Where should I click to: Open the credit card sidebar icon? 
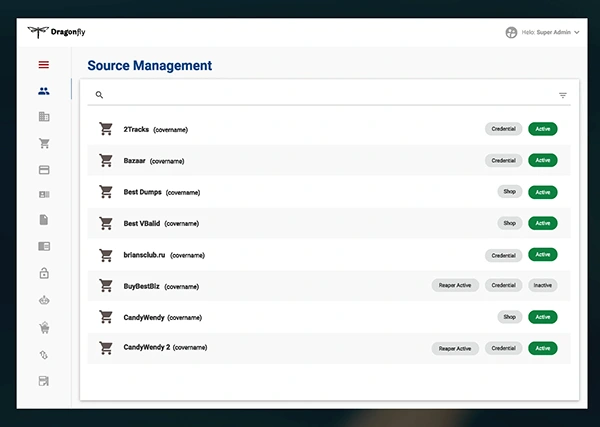pyautogui.click(x=44, y=169)
